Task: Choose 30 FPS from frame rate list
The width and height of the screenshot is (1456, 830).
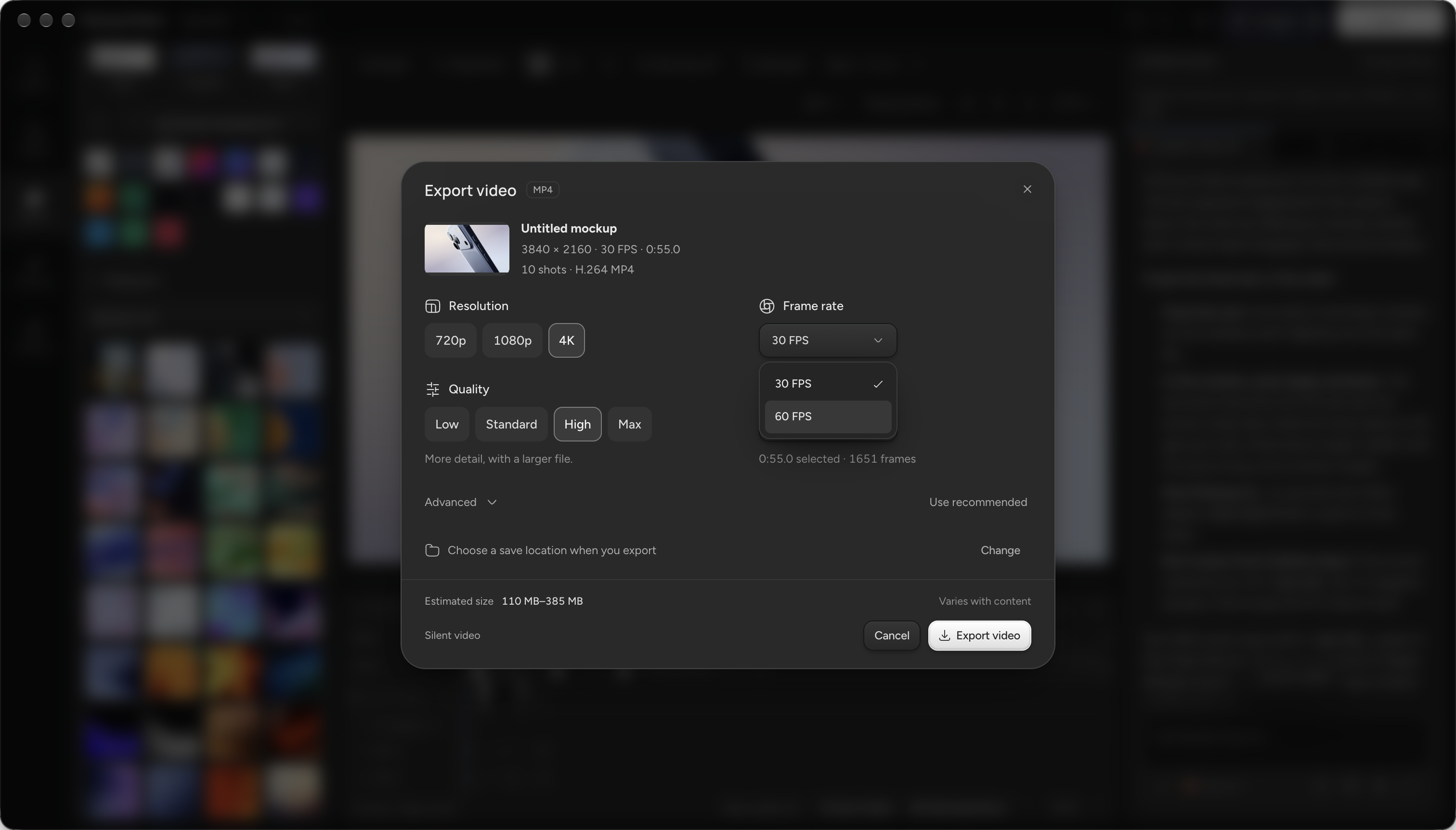Action: pyautogui.click(x=828, y=384)
